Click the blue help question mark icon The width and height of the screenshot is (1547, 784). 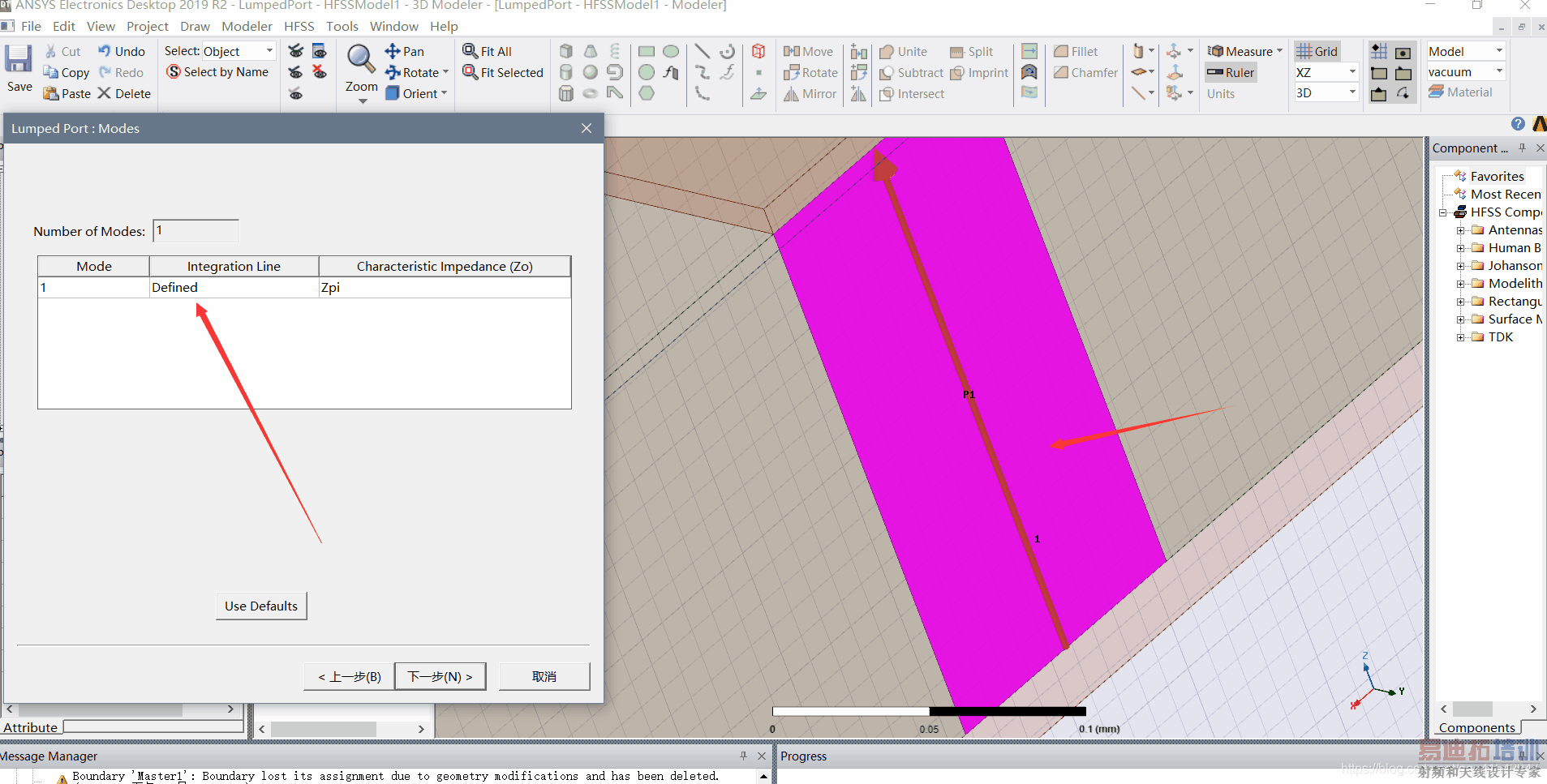pos(1518,124)
